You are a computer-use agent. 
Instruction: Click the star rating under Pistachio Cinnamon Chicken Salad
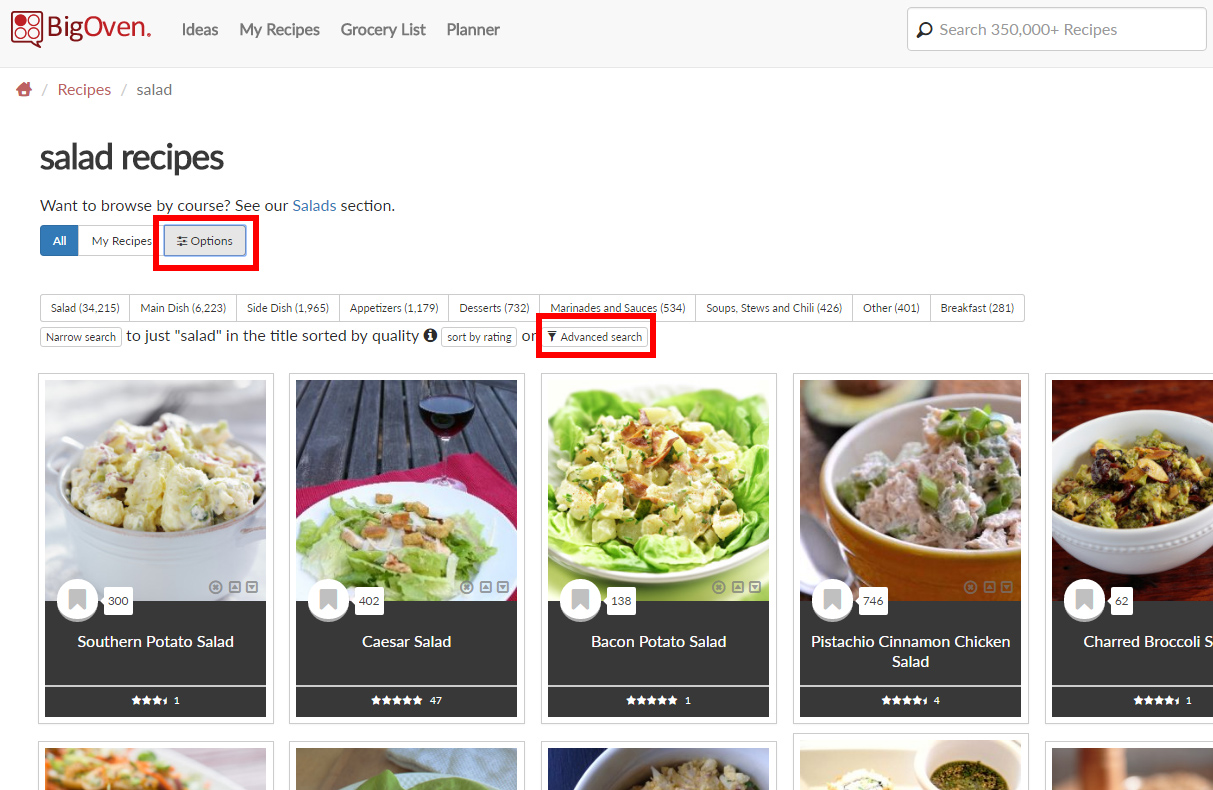click(904, 701)
